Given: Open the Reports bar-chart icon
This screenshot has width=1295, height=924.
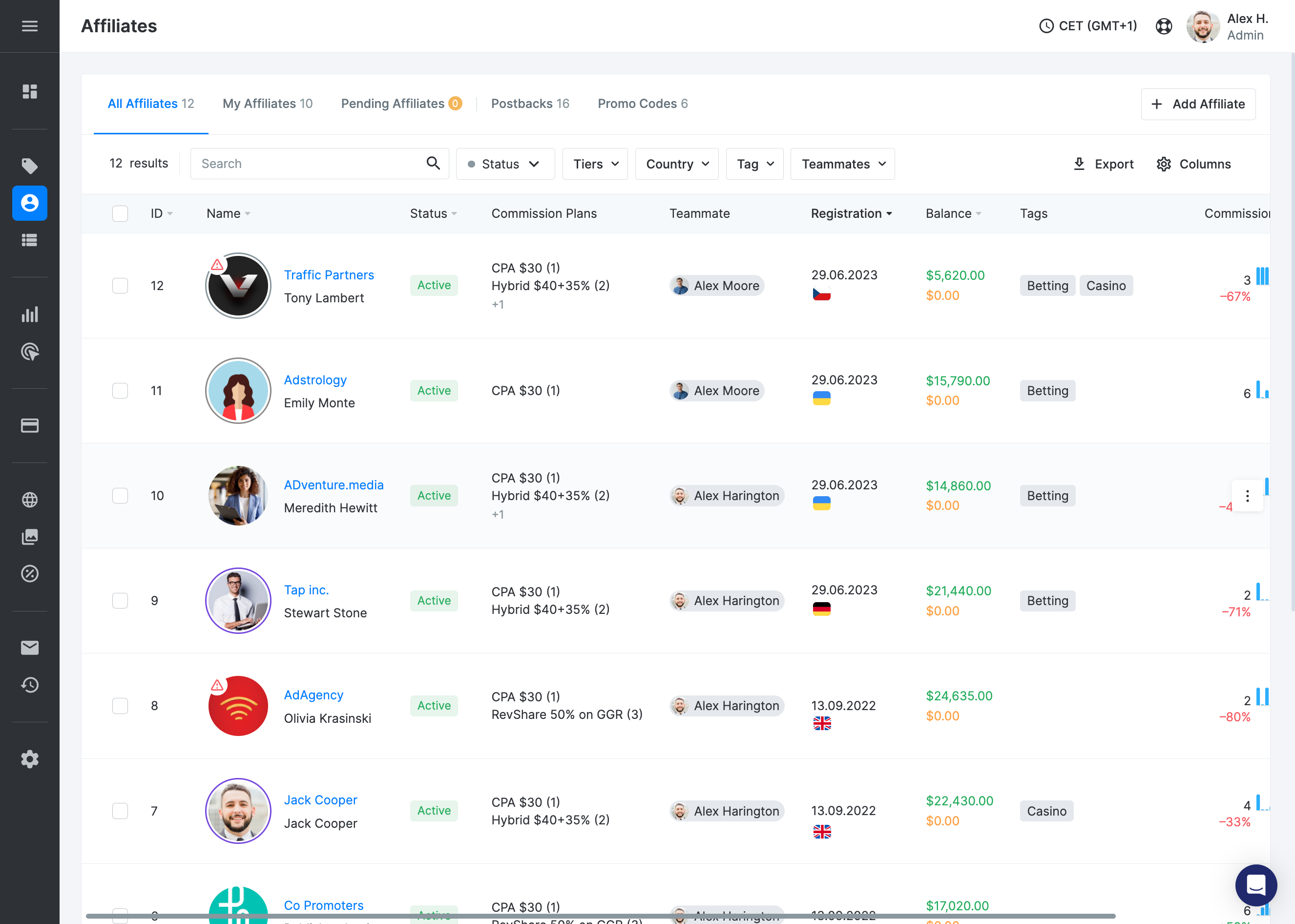Looking at the screenshot, I should click(x=30, y=314).
